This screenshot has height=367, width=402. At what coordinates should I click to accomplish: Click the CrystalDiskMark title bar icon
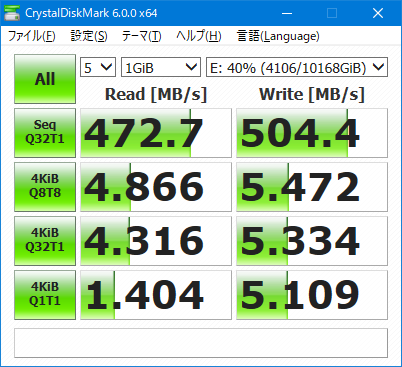[12, 13]
